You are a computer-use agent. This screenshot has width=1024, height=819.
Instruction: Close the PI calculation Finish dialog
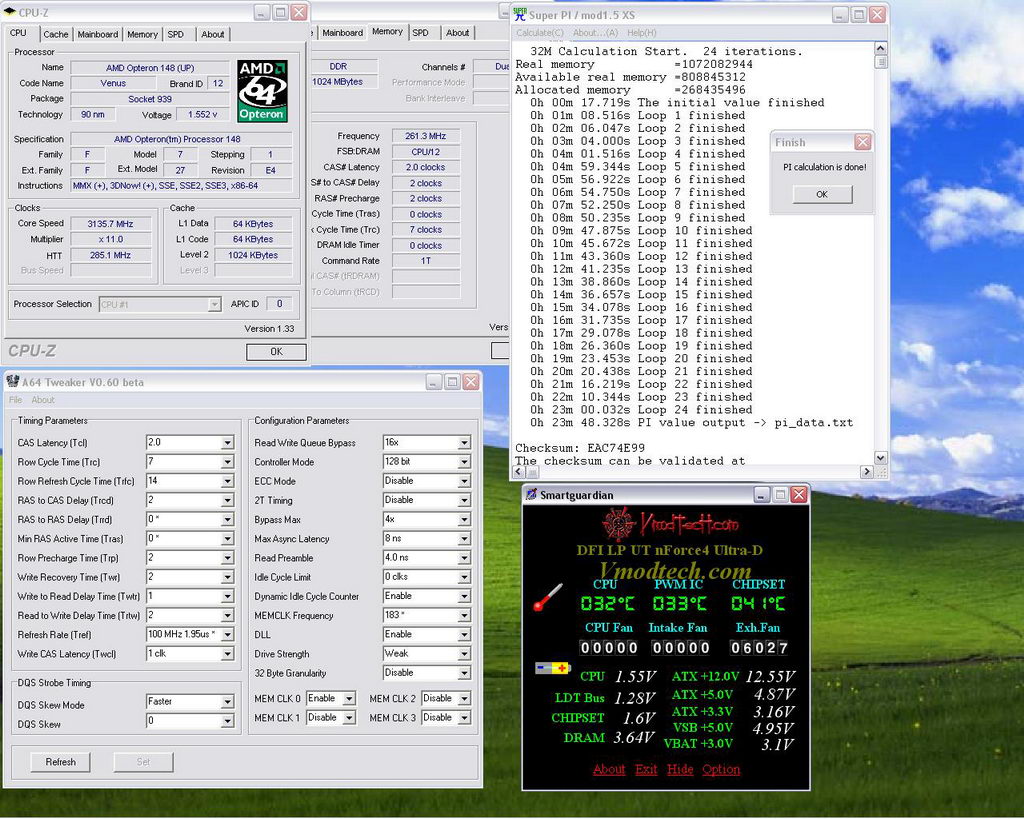(862, 142)
